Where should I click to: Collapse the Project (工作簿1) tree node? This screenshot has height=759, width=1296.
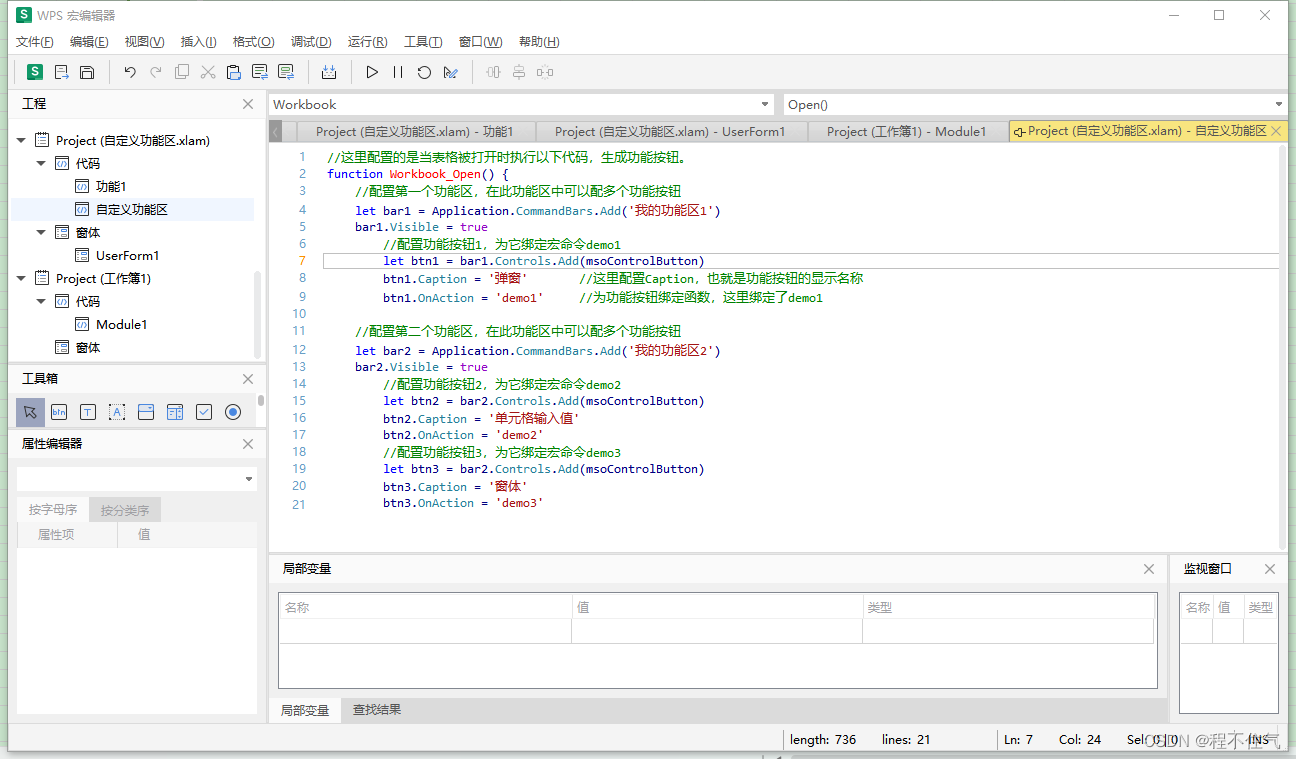tap(22, 278)
